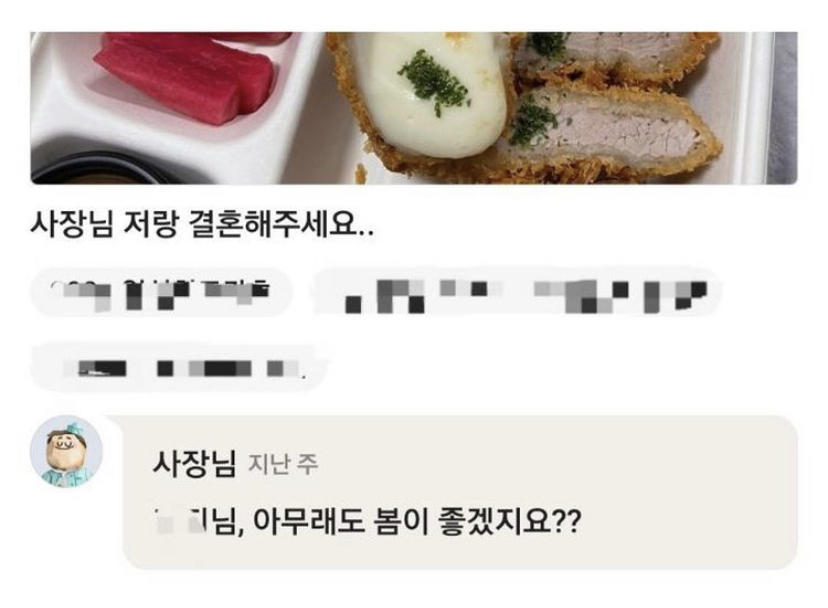This screenshot has width=828, height=608.
Task: Open the owner's chef avatar icon
Action: point(66,452)
